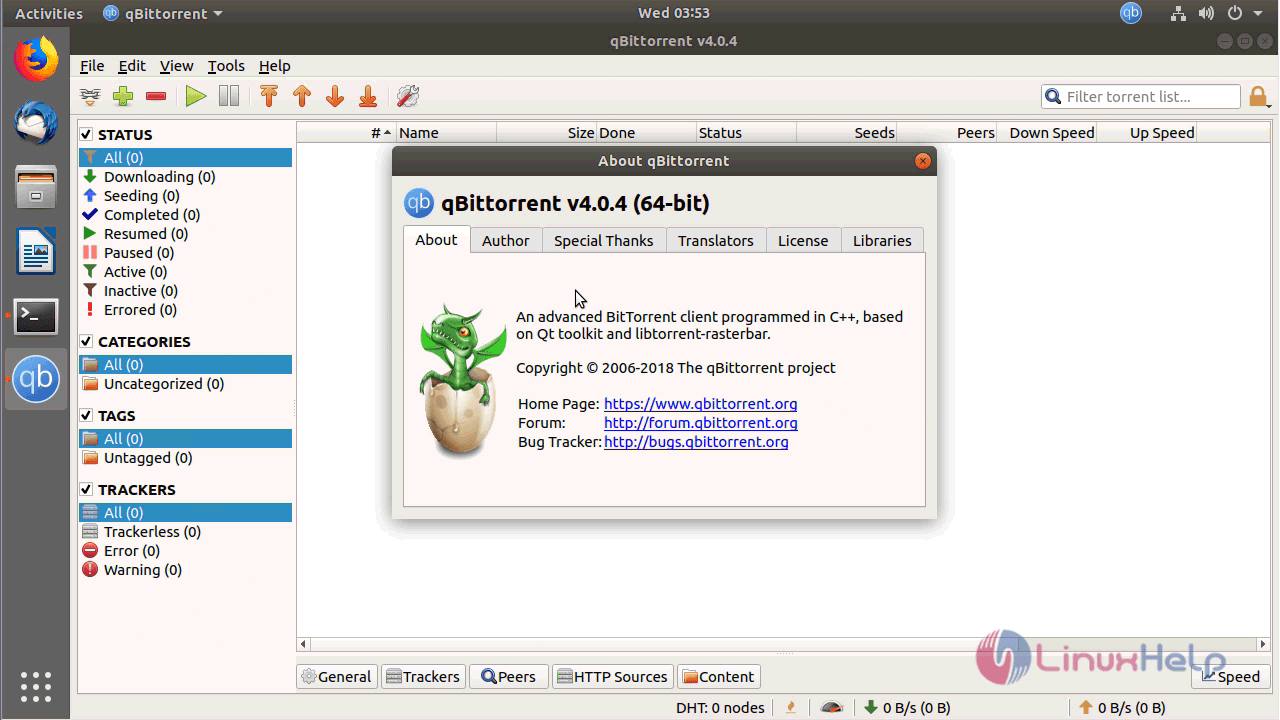Click the power icon in top panel
This screenshot has width=1280, height=720.
click(x=1236, y=13)
